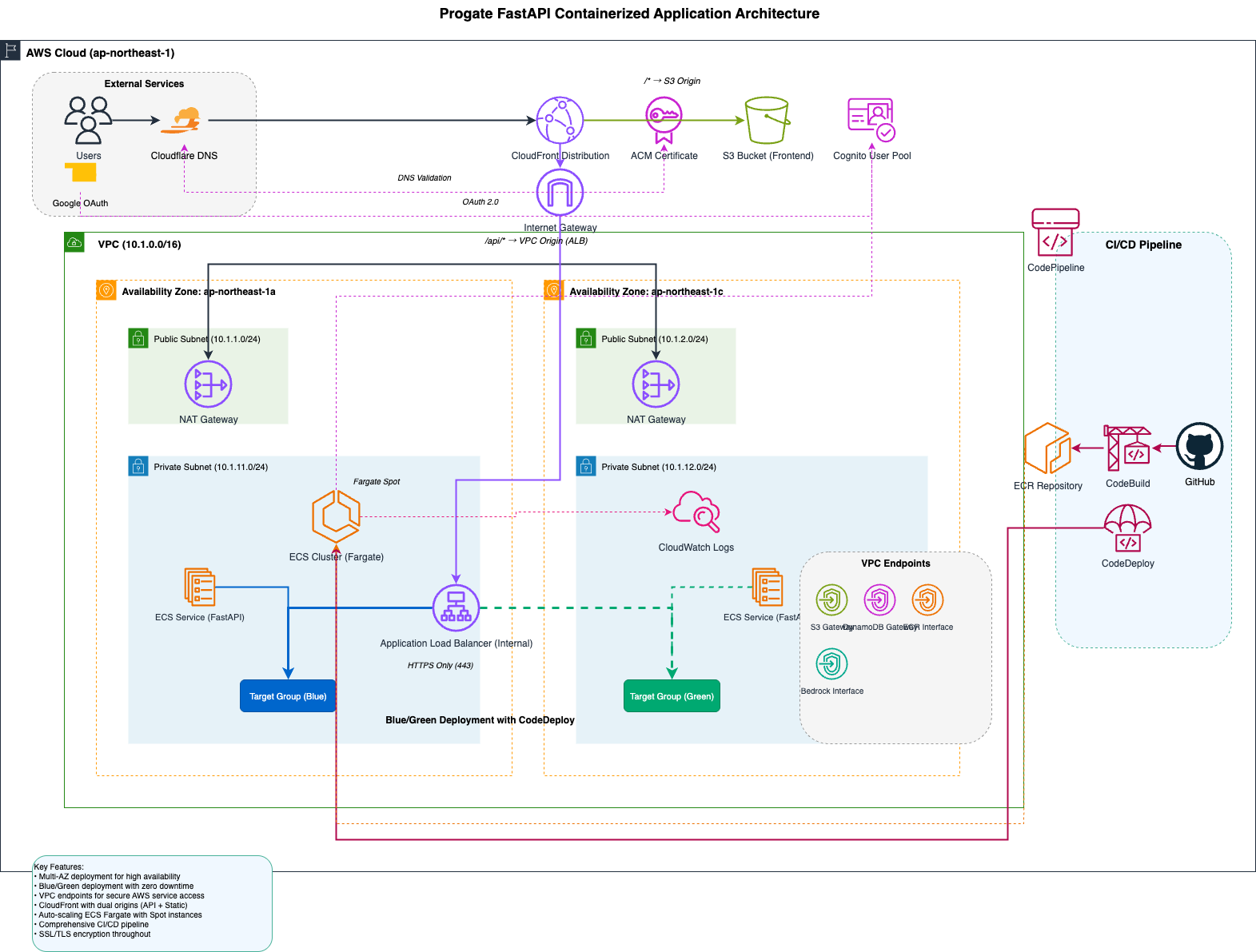Select the CodeBuild icon
This screenshot has height=952, width=1256.
click(1127, 448)
